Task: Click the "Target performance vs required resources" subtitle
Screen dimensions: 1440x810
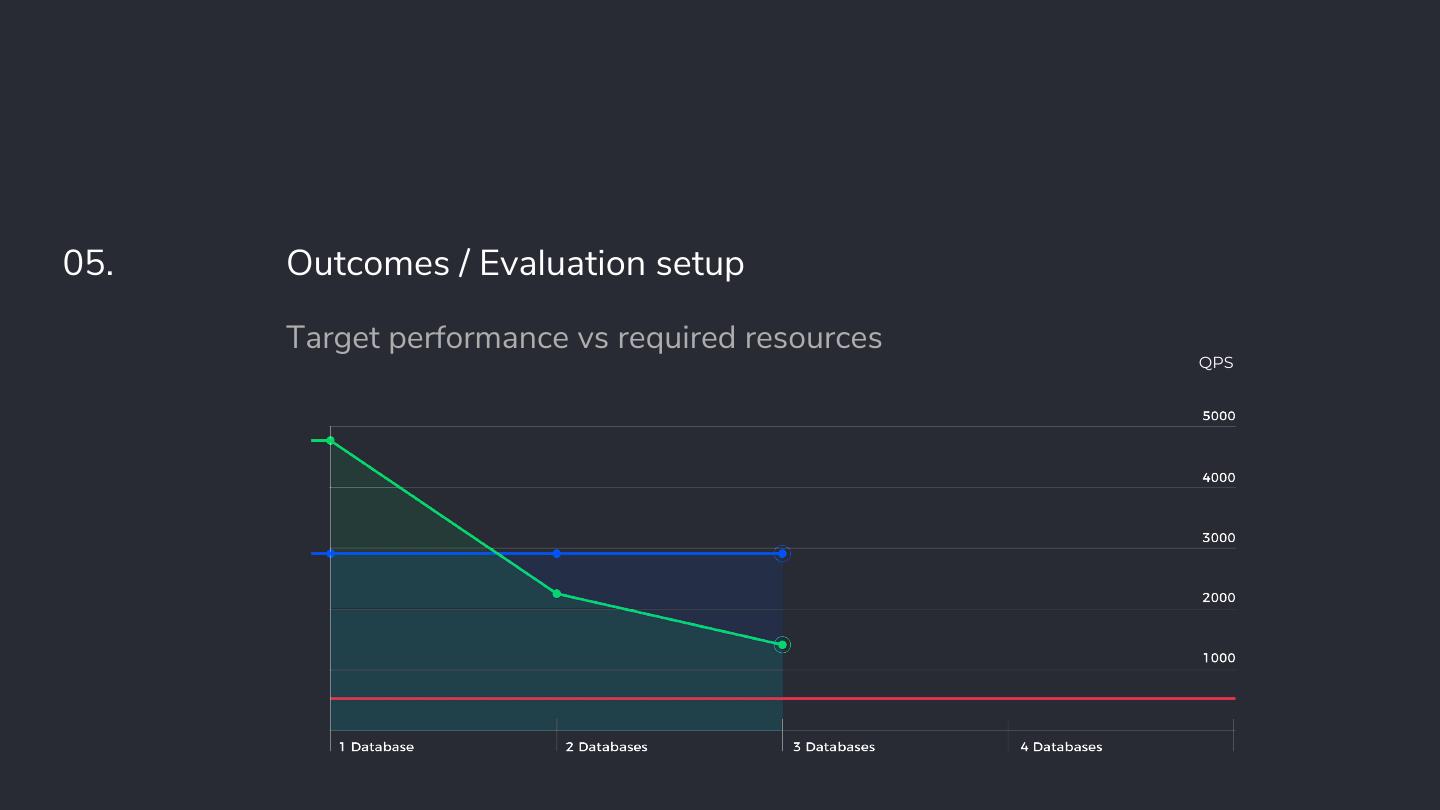Action: (584, 338)
